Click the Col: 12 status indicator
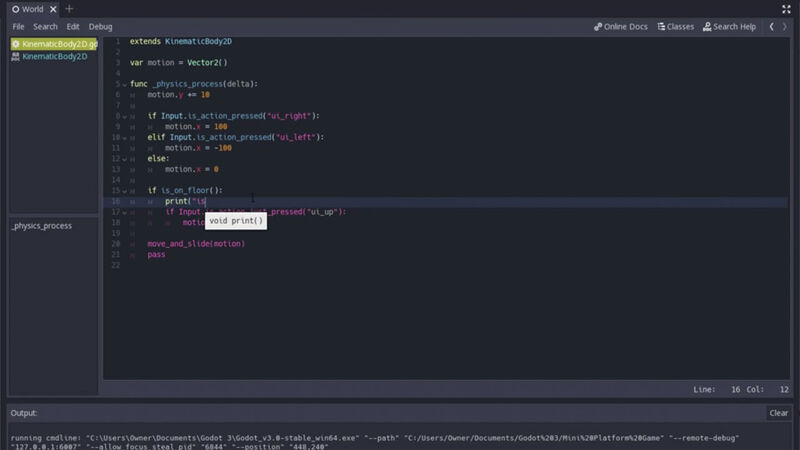 [768, 389]
